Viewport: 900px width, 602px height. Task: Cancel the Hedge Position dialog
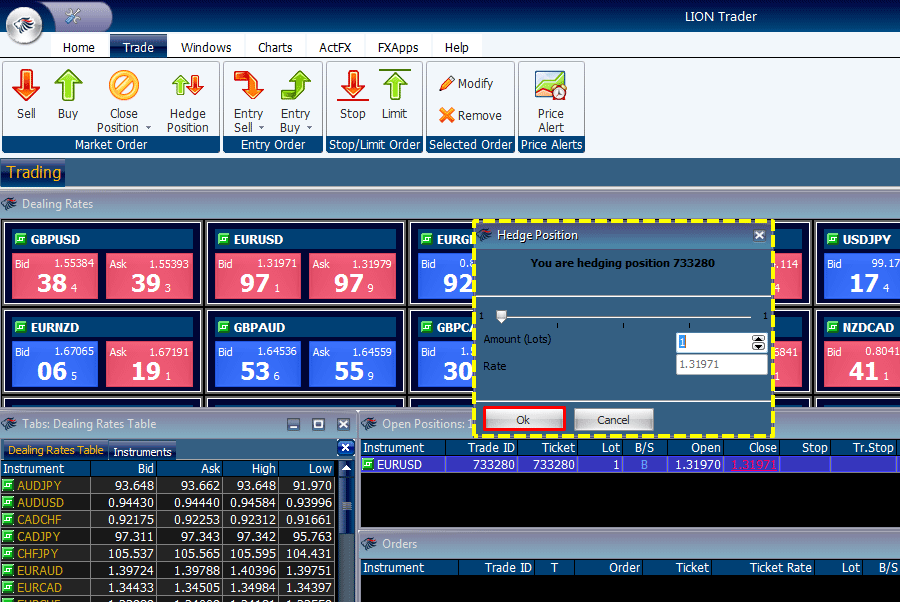tap(613, 420)
